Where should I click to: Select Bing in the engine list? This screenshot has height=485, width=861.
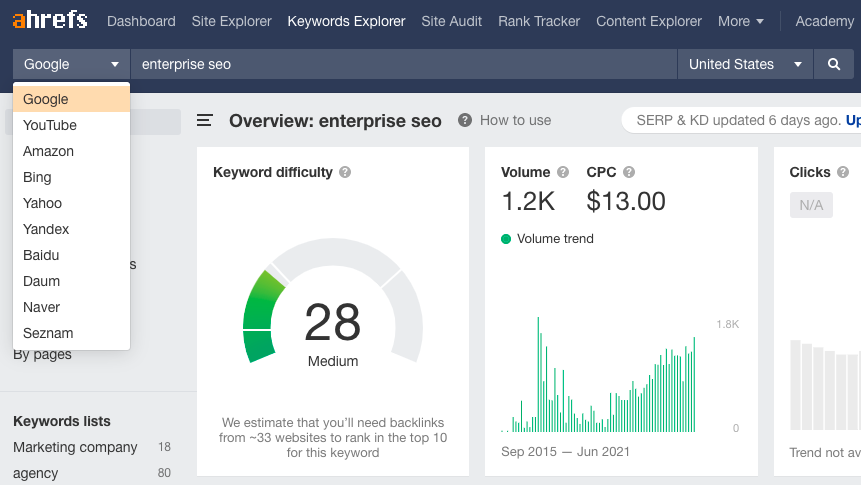click(x=71, y=177)
